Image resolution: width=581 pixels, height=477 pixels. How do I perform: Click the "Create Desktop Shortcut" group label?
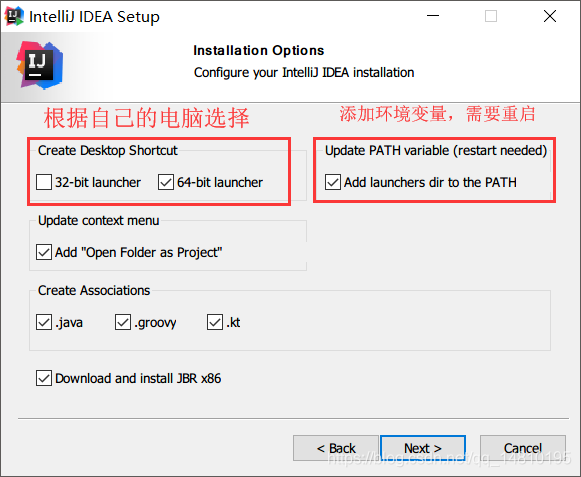pyautogui.click(x=108, y=150)
